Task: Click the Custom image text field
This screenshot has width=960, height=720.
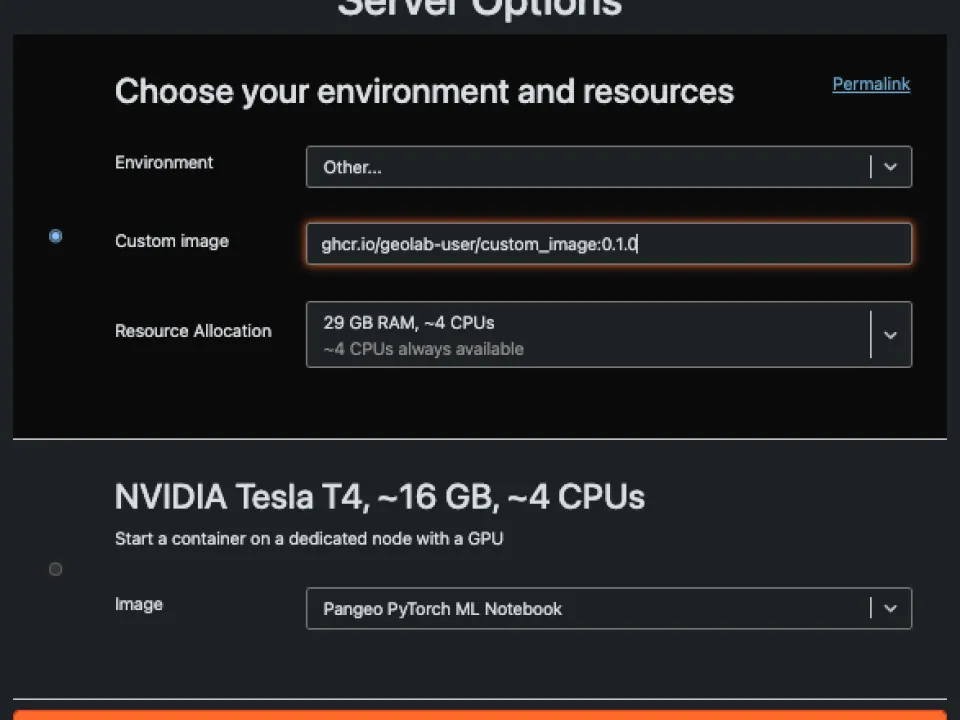Action: tap(609, 244)
